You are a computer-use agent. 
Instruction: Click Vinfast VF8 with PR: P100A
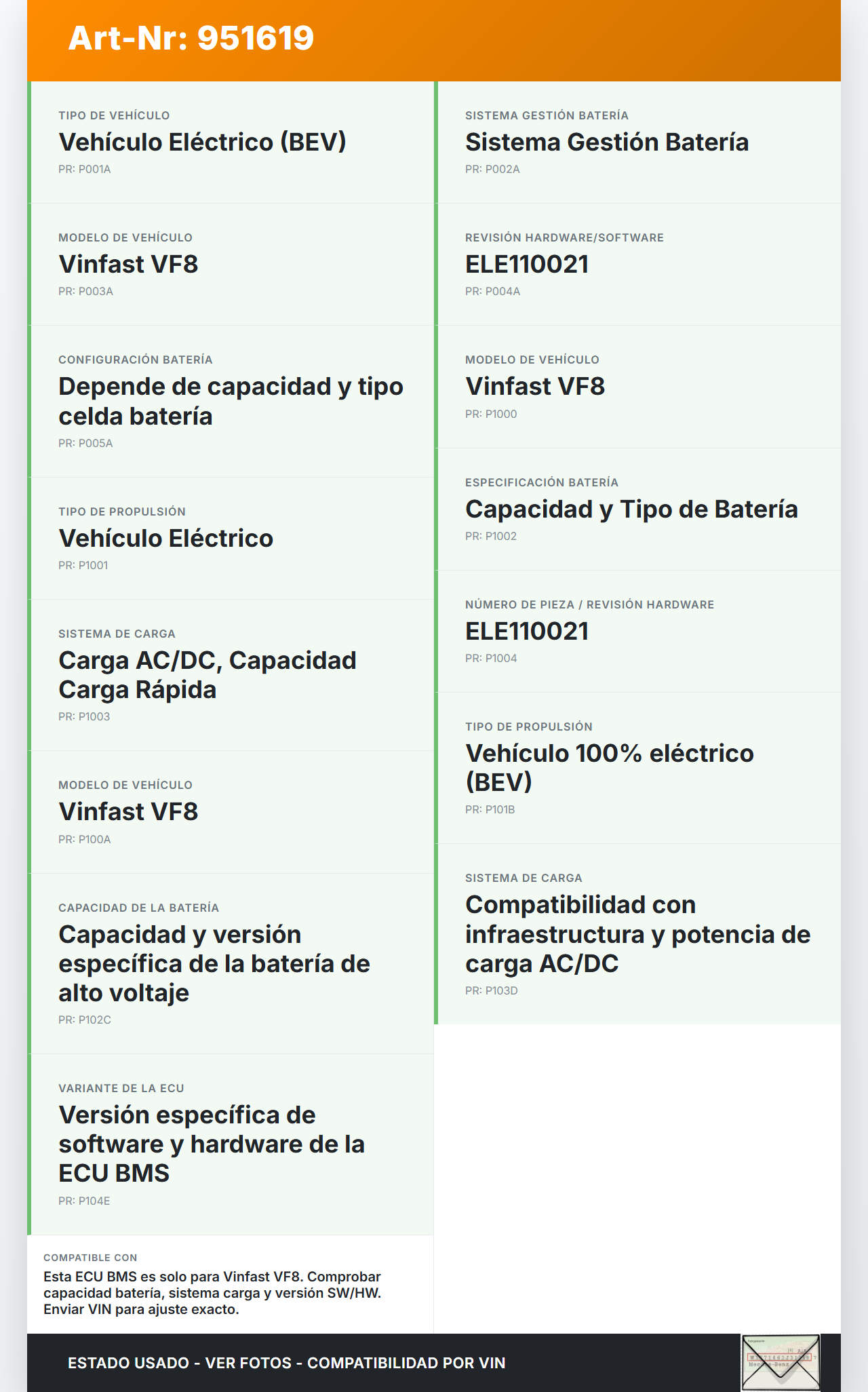coord(128,812)
